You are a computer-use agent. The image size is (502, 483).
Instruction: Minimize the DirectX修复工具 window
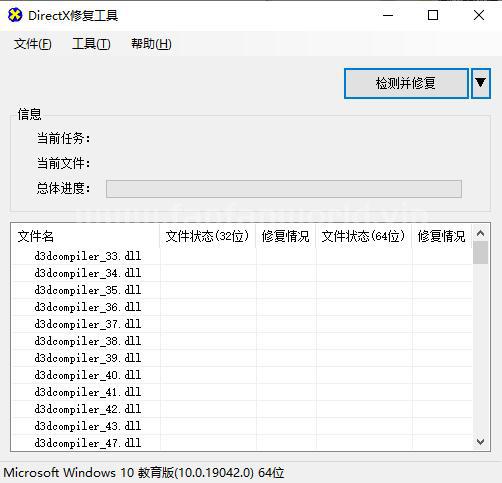click(388, 15)
